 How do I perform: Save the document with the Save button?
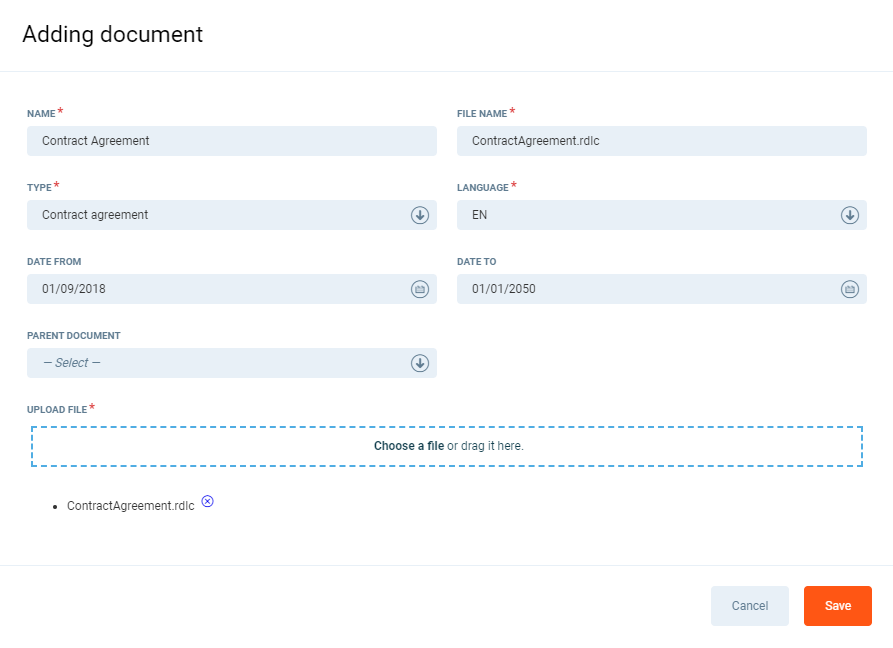[x=837, y=606]
